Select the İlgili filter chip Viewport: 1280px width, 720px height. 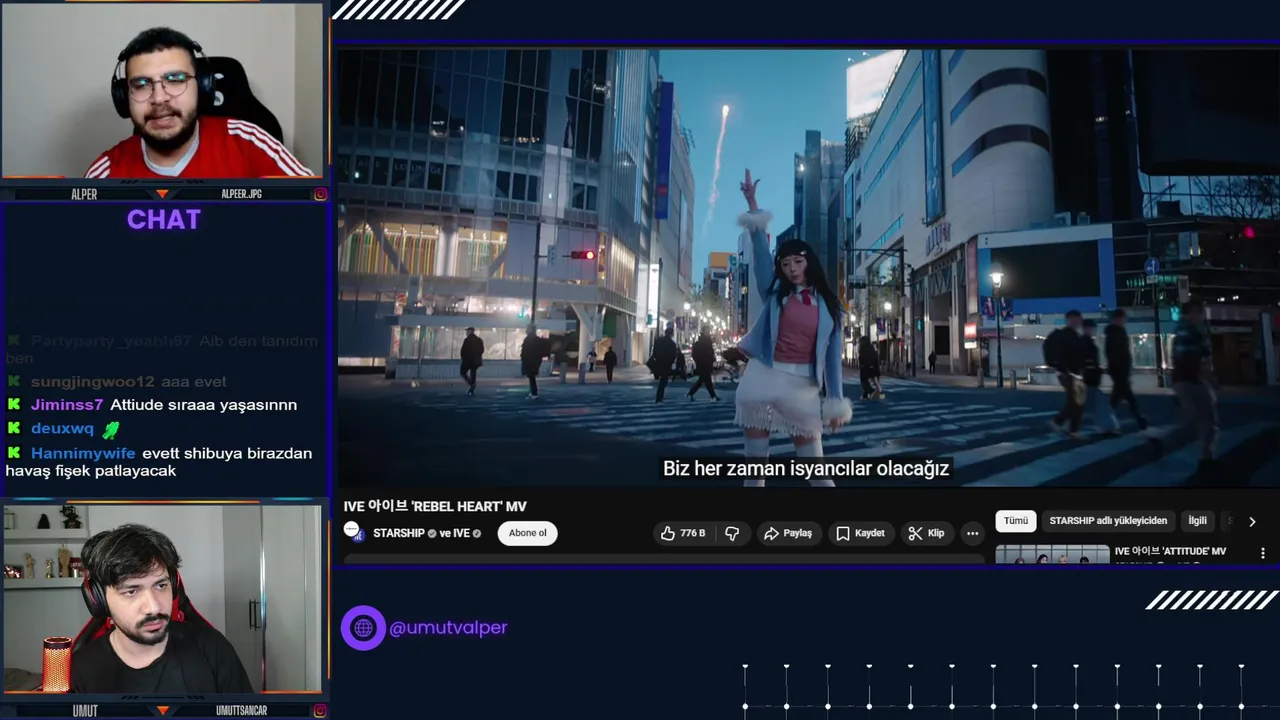tap(1197, 521)
